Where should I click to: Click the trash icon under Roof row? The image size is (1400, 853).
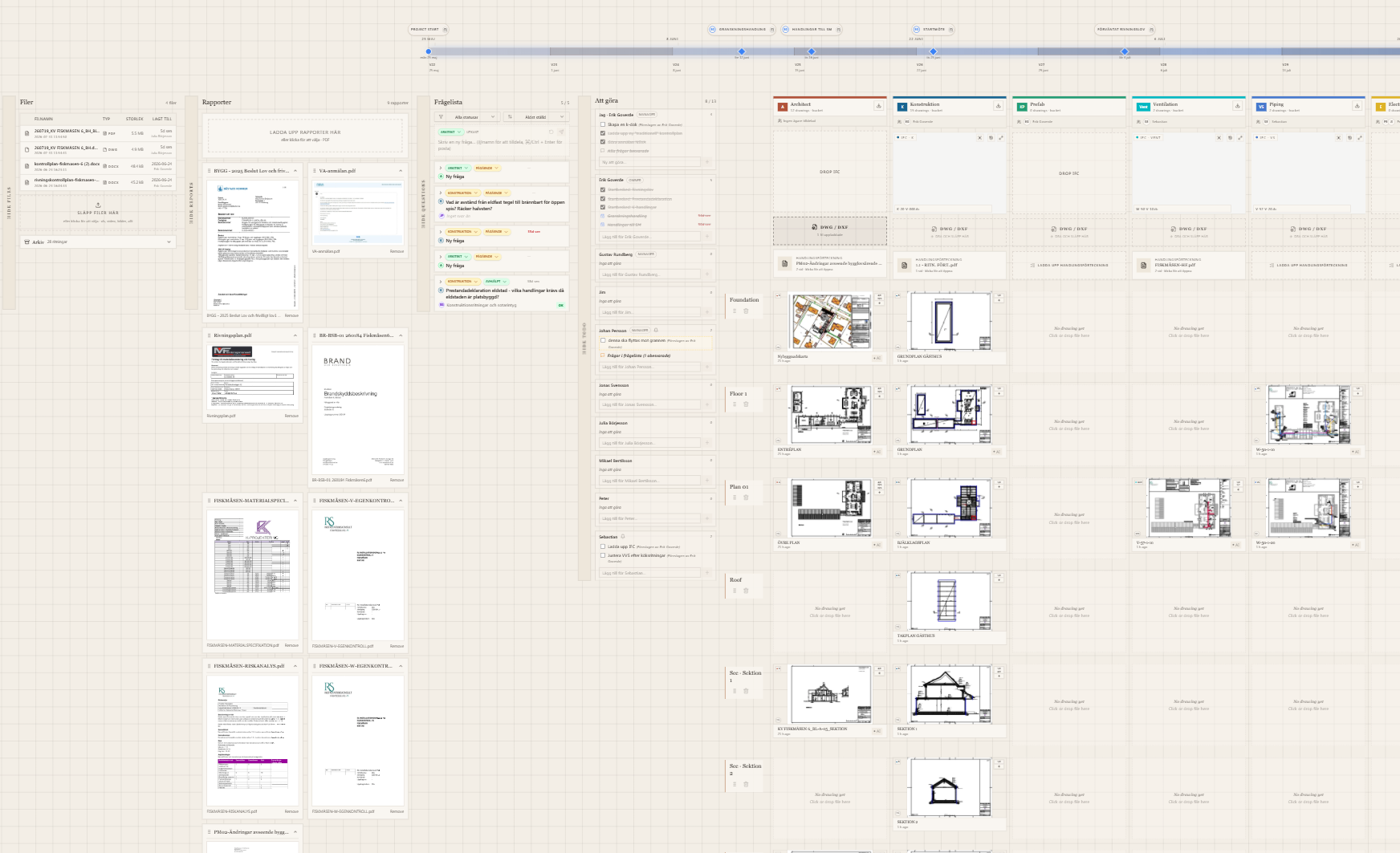tap(746, 591)
